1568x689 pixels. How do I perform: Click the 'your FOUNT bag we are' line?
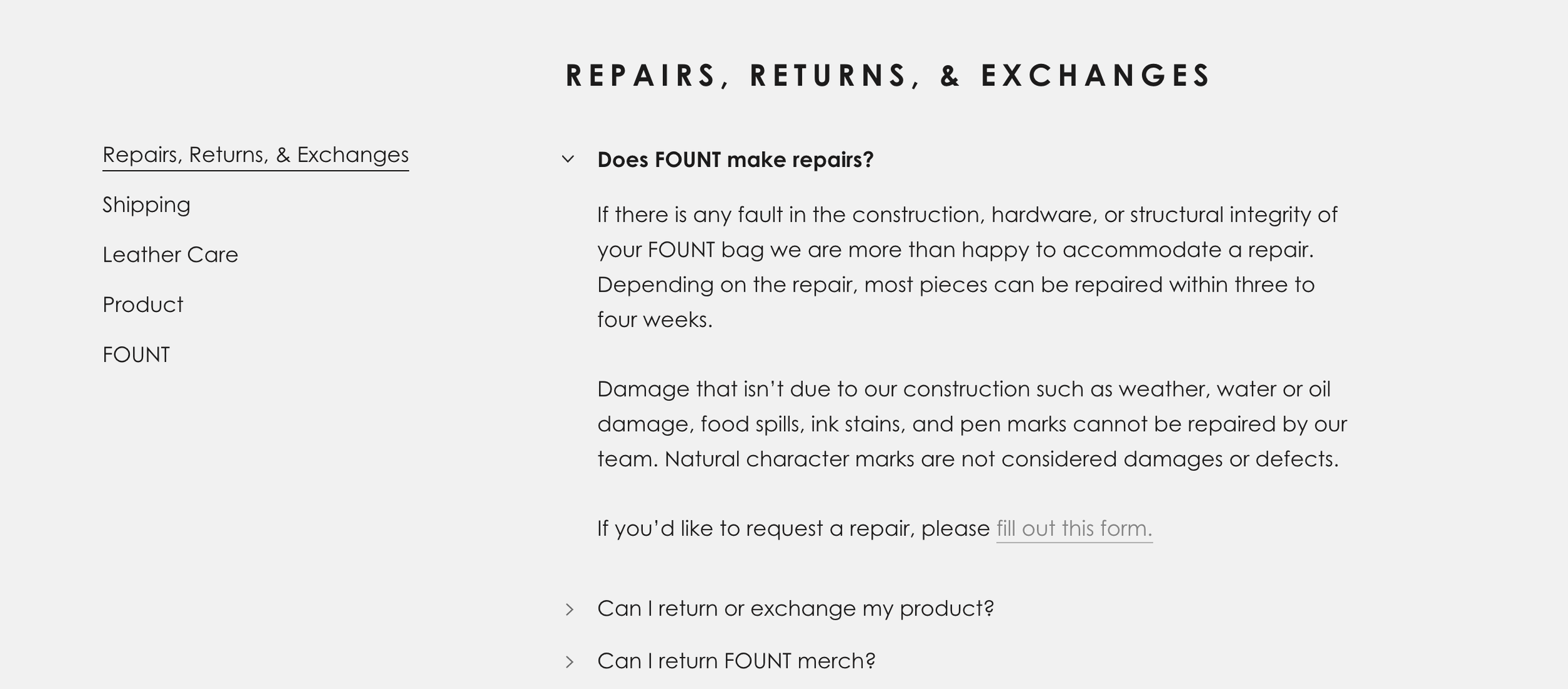click(x=955, y=250)
